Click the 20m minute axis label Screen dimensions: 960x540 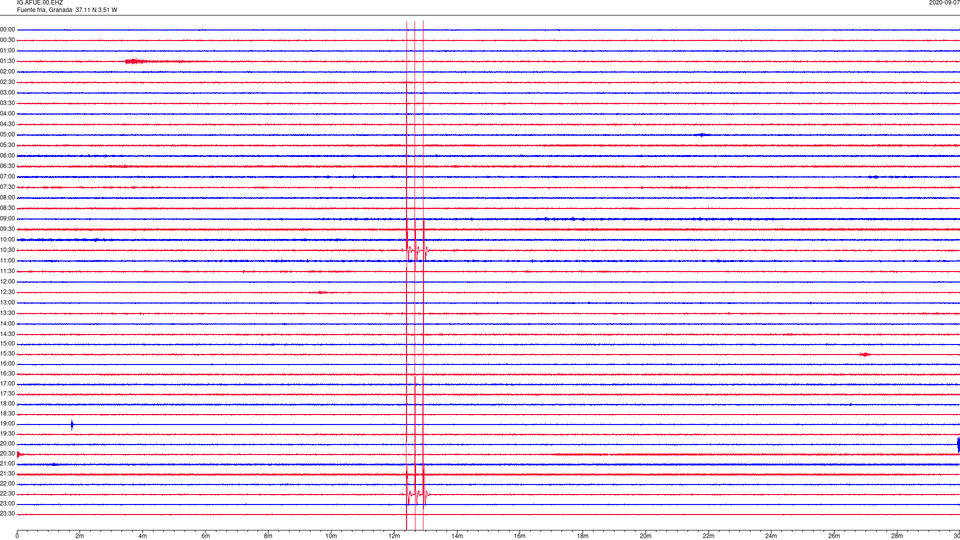click(x=645, y=536)
